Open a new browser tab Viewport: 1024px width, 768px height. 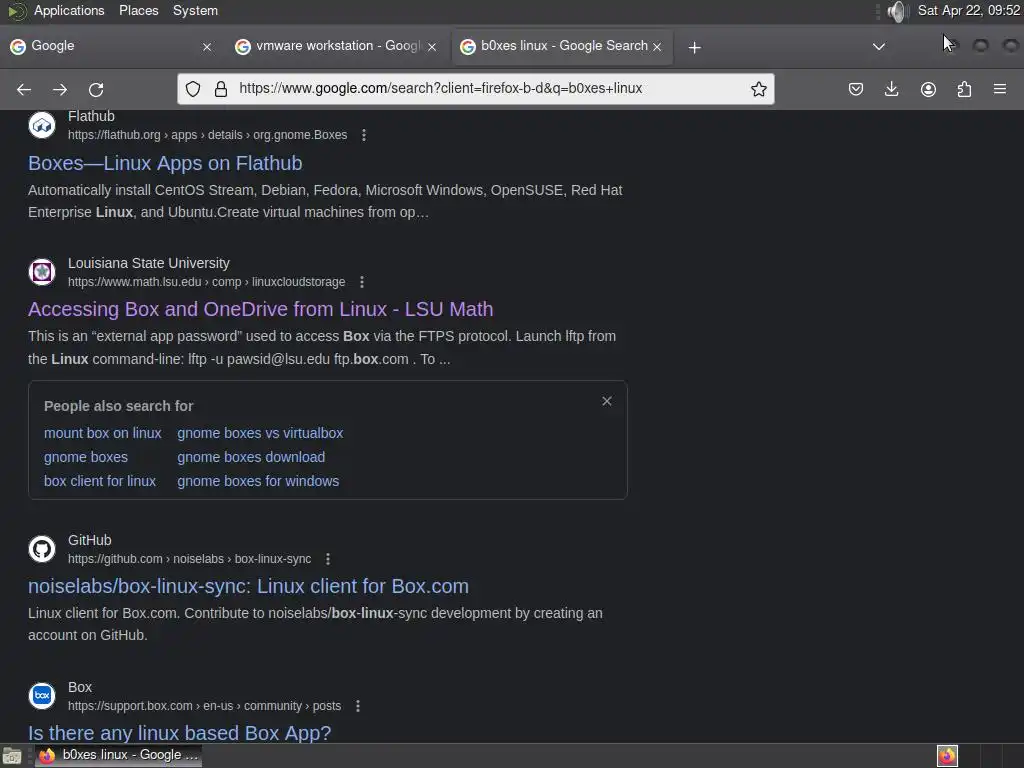pos(694,47)
